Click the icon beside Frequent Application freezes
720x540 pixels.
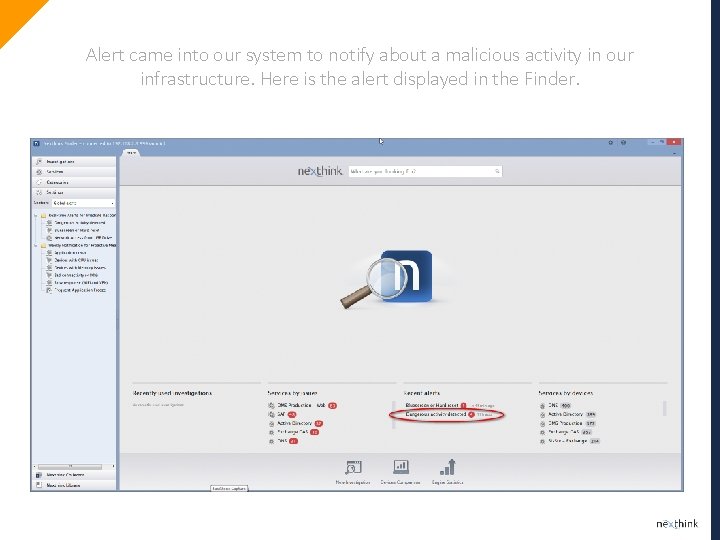point(49,290)
